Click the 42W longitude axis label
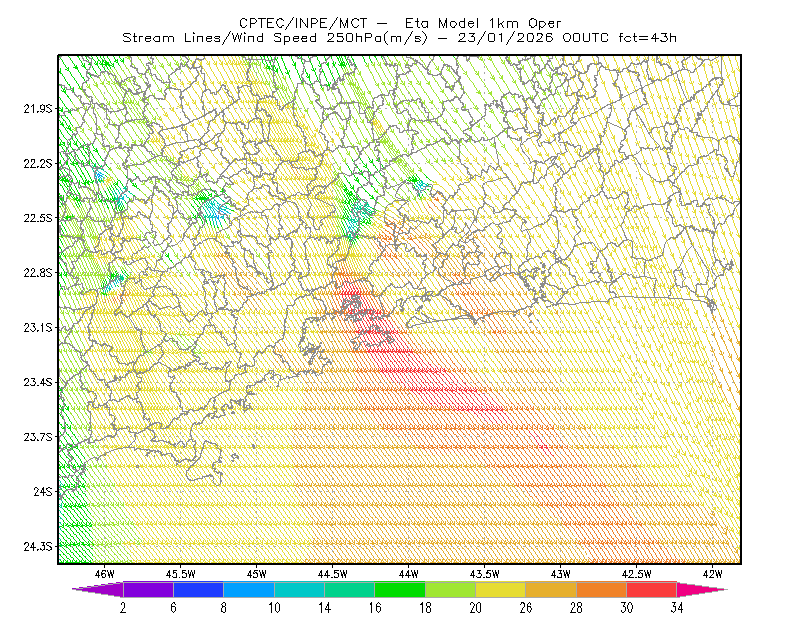 712,574
